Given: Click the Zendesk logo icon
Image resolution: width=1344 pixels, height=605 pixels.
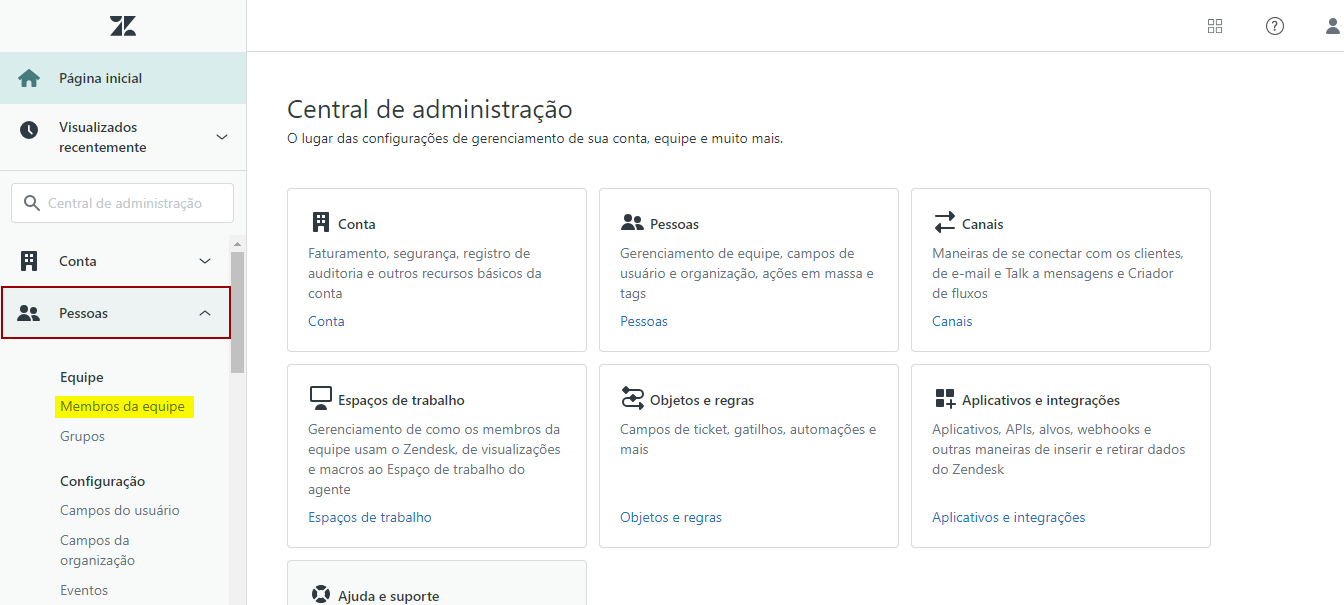Looking at the screenshot, I should 123,26.
